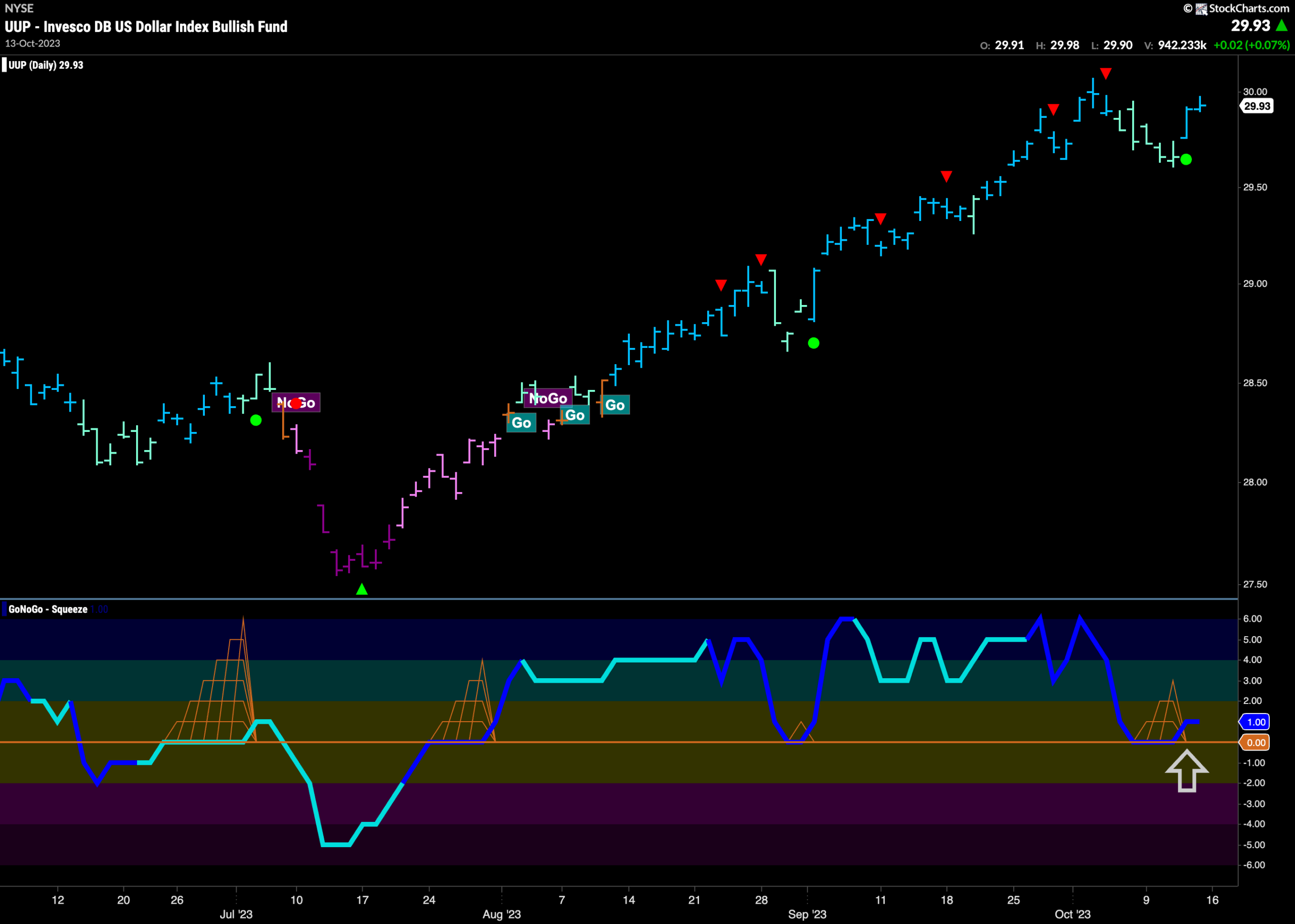Click the green circle marker near early September

813,343
